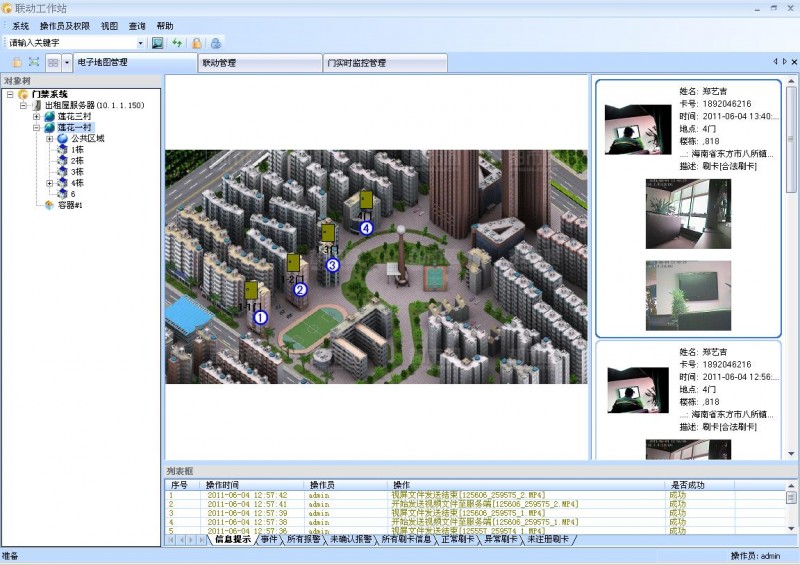Open the 系统 menu
The height and width of the screenshot is (565, 800).
20,26
